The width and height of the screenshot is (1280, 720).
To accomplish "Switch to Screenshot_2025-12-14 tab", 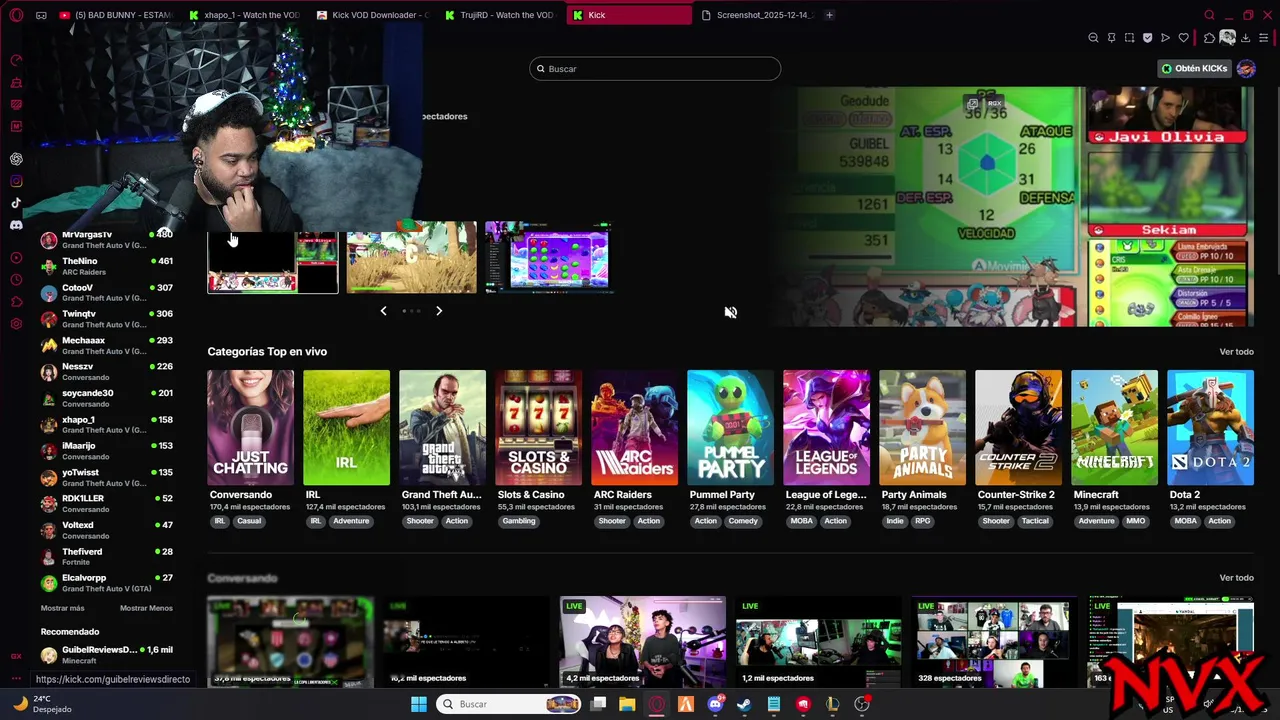I will (x=757, y=15).
